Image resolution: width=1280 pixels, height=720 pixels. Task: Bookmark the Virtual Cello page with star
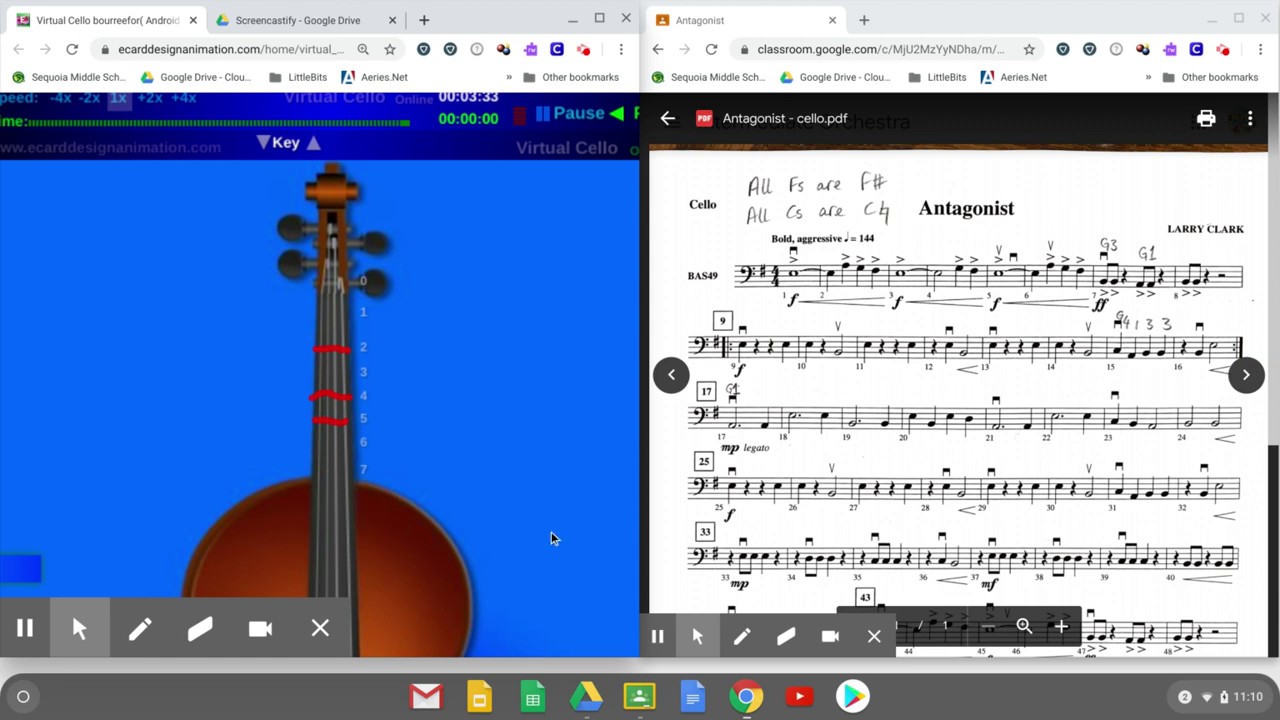coord(390,49)
